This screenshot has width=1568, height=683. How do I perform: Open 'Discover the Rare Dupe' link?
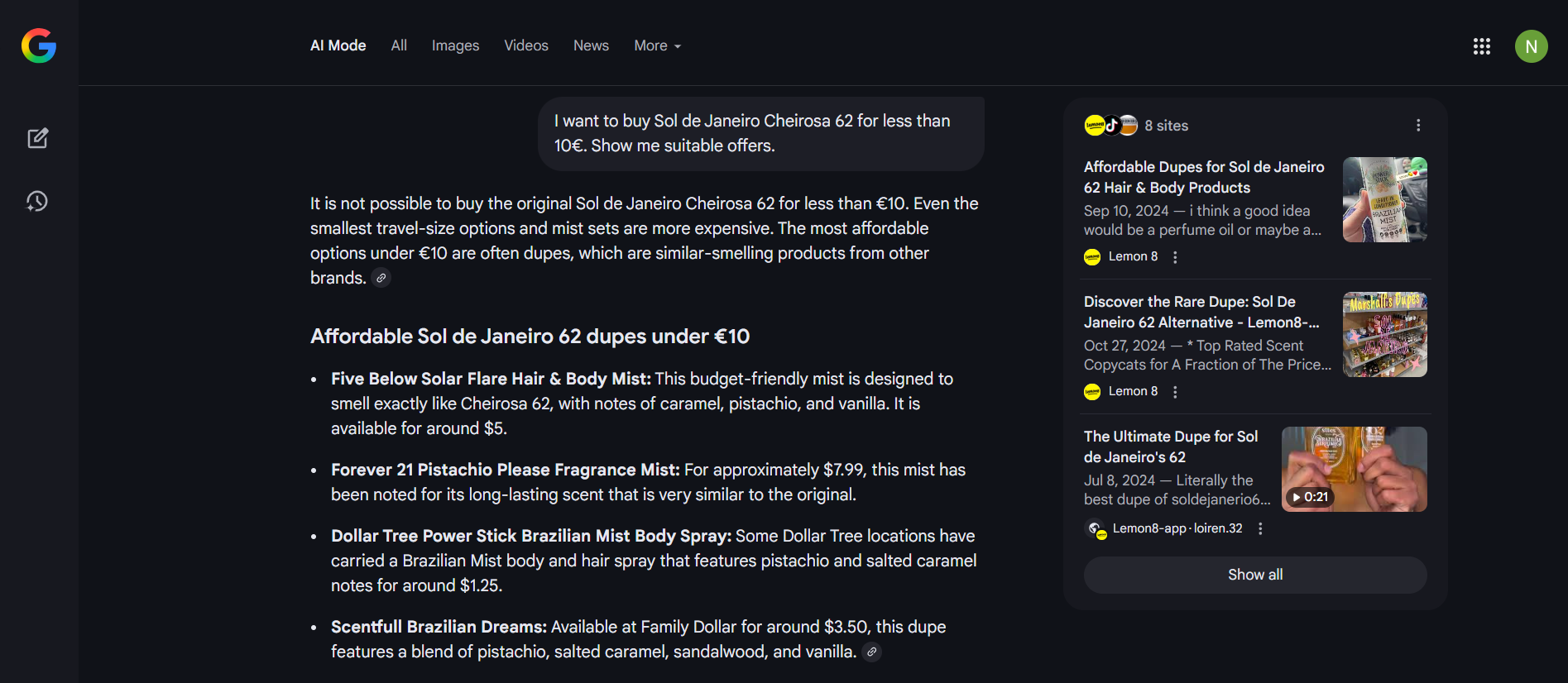tap(1201, 312)
